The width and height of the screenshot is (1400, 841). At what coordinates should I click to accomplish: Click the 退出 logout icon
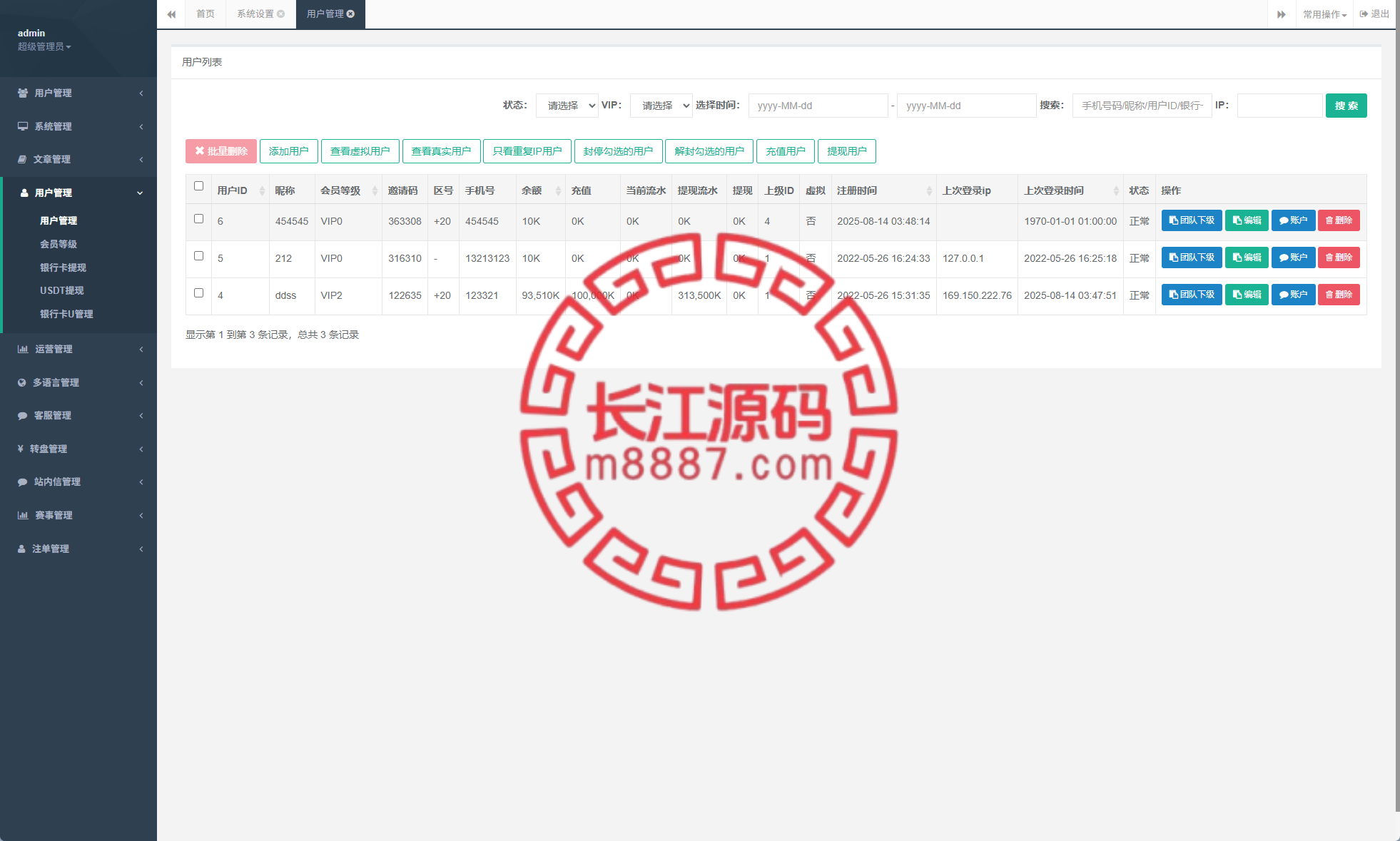1364,14
